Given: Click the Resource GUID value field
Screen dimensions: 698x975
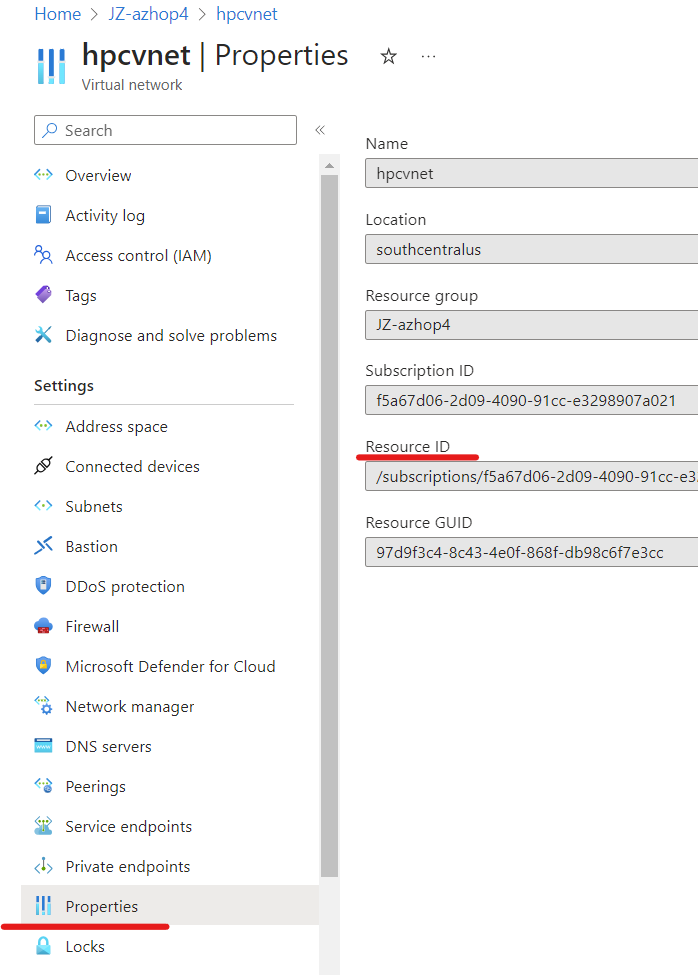Looking at the screenshot, I should (531, 552).
